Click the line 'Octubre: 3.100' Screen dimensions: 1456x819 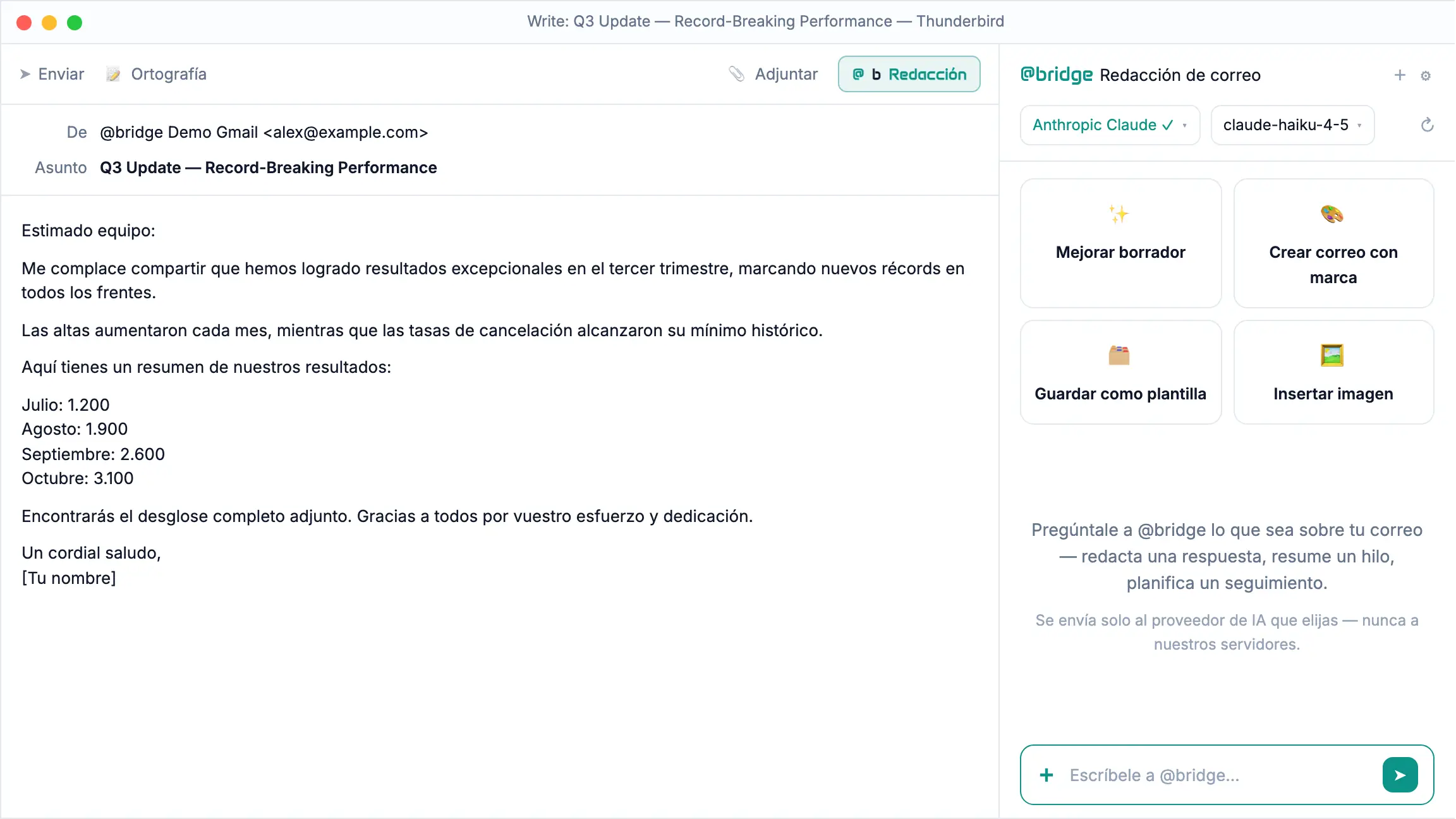[x=78, y=478]
